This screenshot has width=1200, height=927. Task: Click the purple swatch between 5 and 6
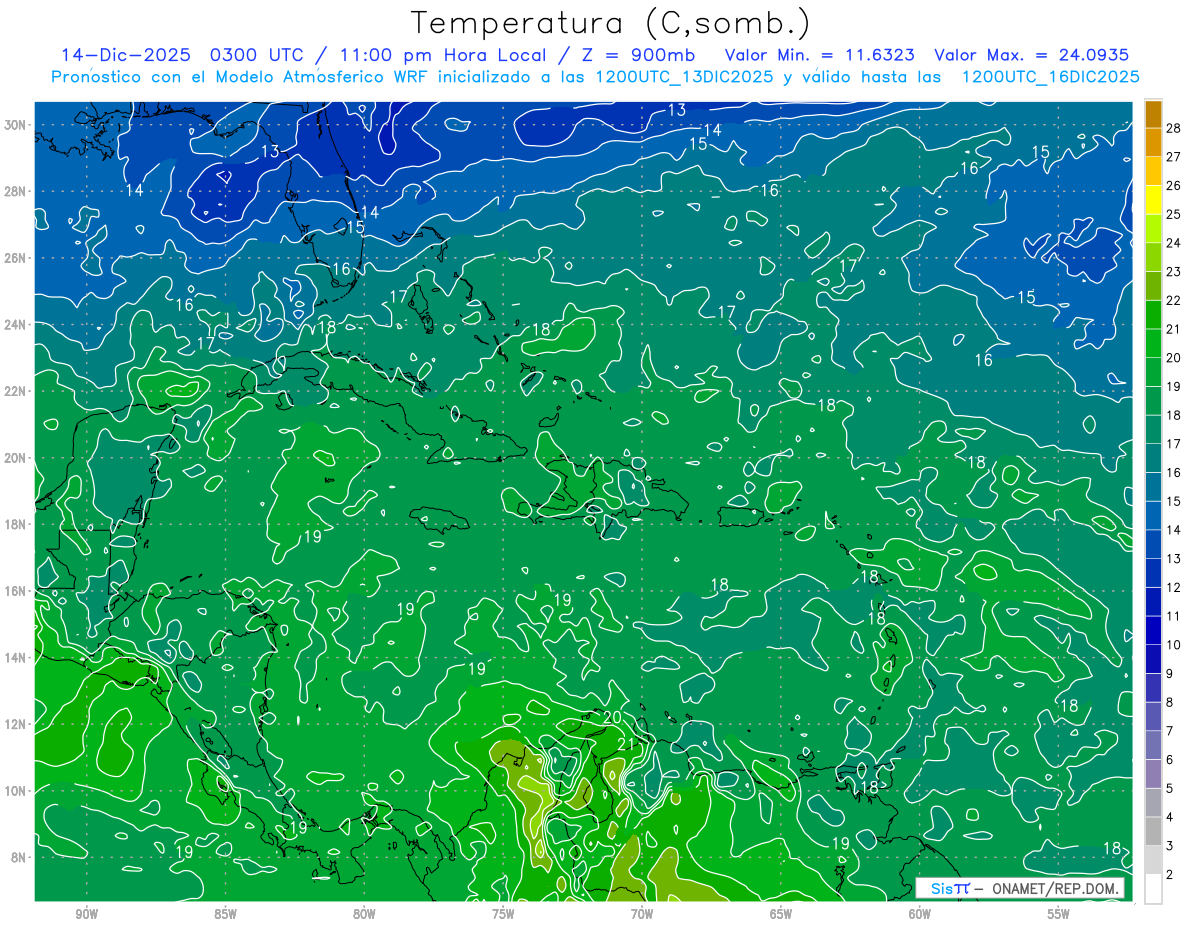1153,774
